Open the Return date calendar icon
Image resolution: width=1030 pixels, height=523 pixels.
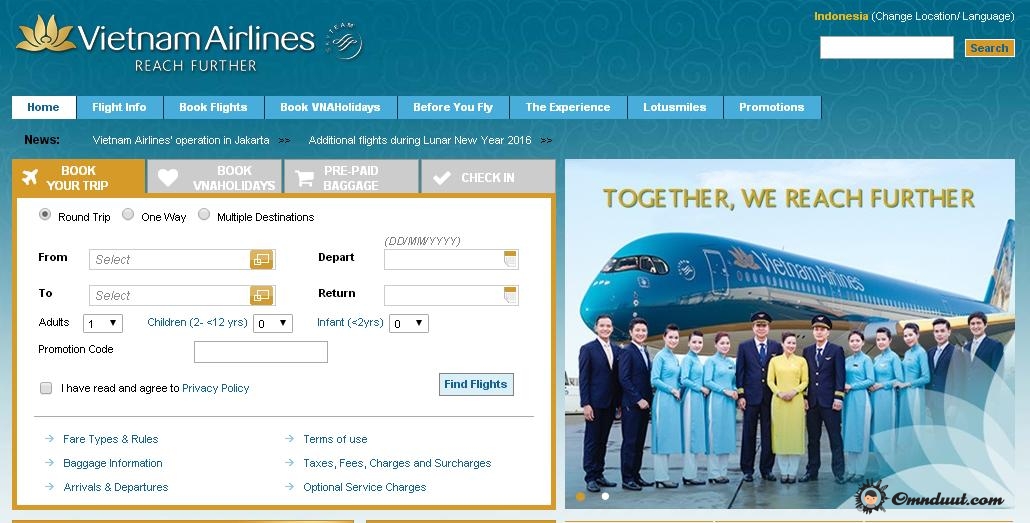[510, 295]
